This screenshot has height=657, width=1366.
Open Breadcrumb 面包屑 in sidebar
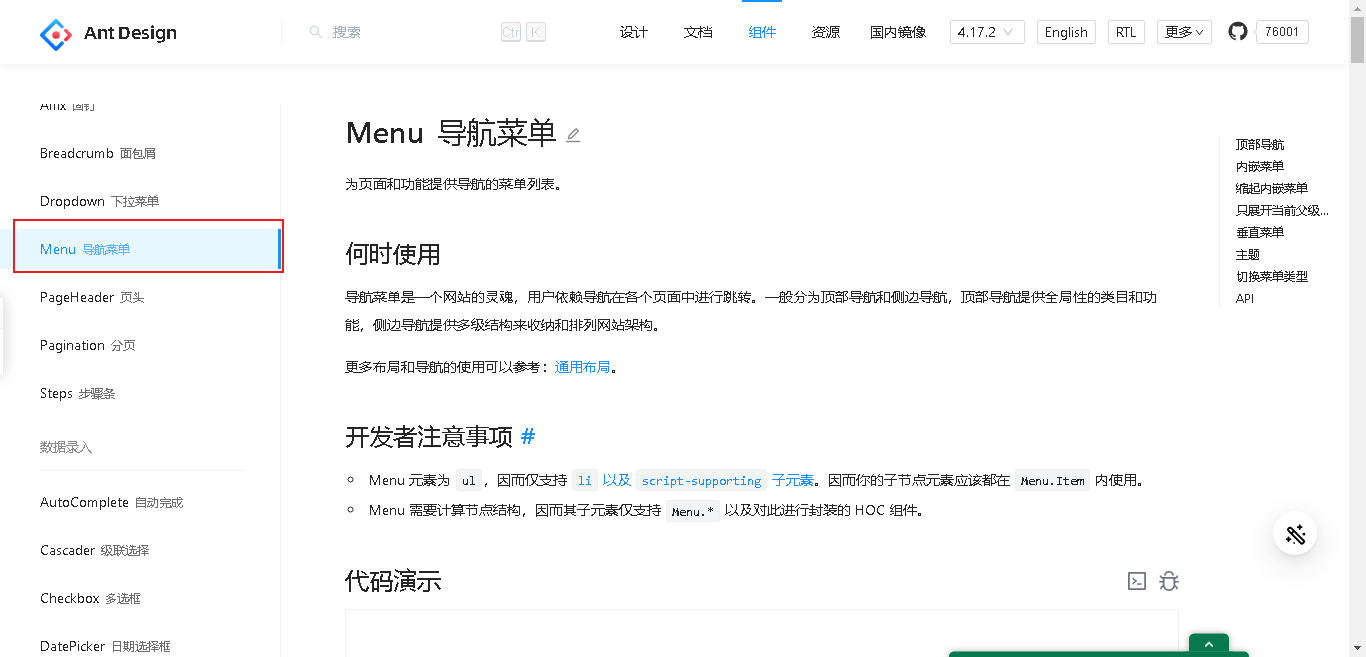point(98,153)
